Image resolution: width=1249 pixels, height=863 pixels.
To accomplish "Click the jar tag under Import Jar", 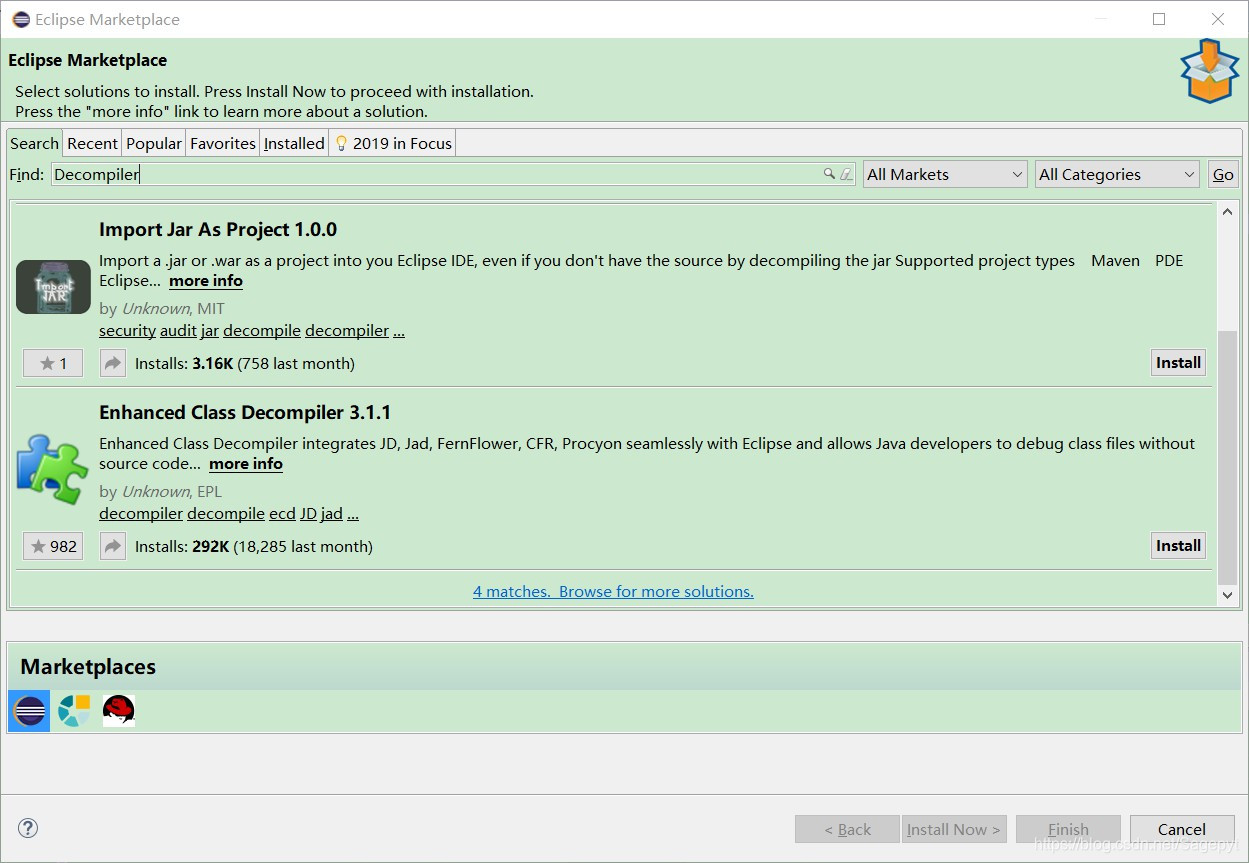I will point(209,330).
